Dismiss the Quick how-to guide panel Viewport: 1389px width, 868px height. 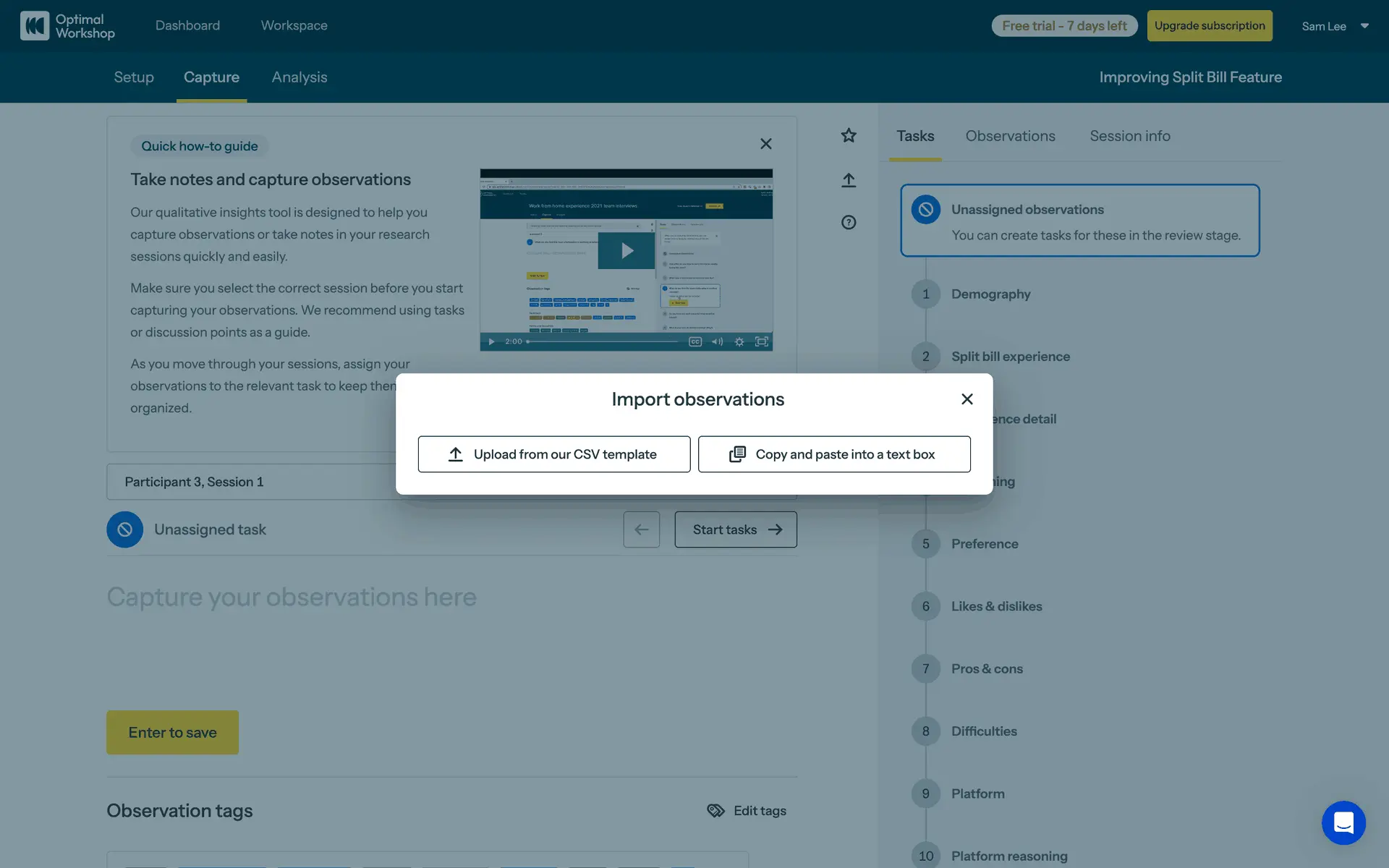pyautogui.click(x=766, y=144)
